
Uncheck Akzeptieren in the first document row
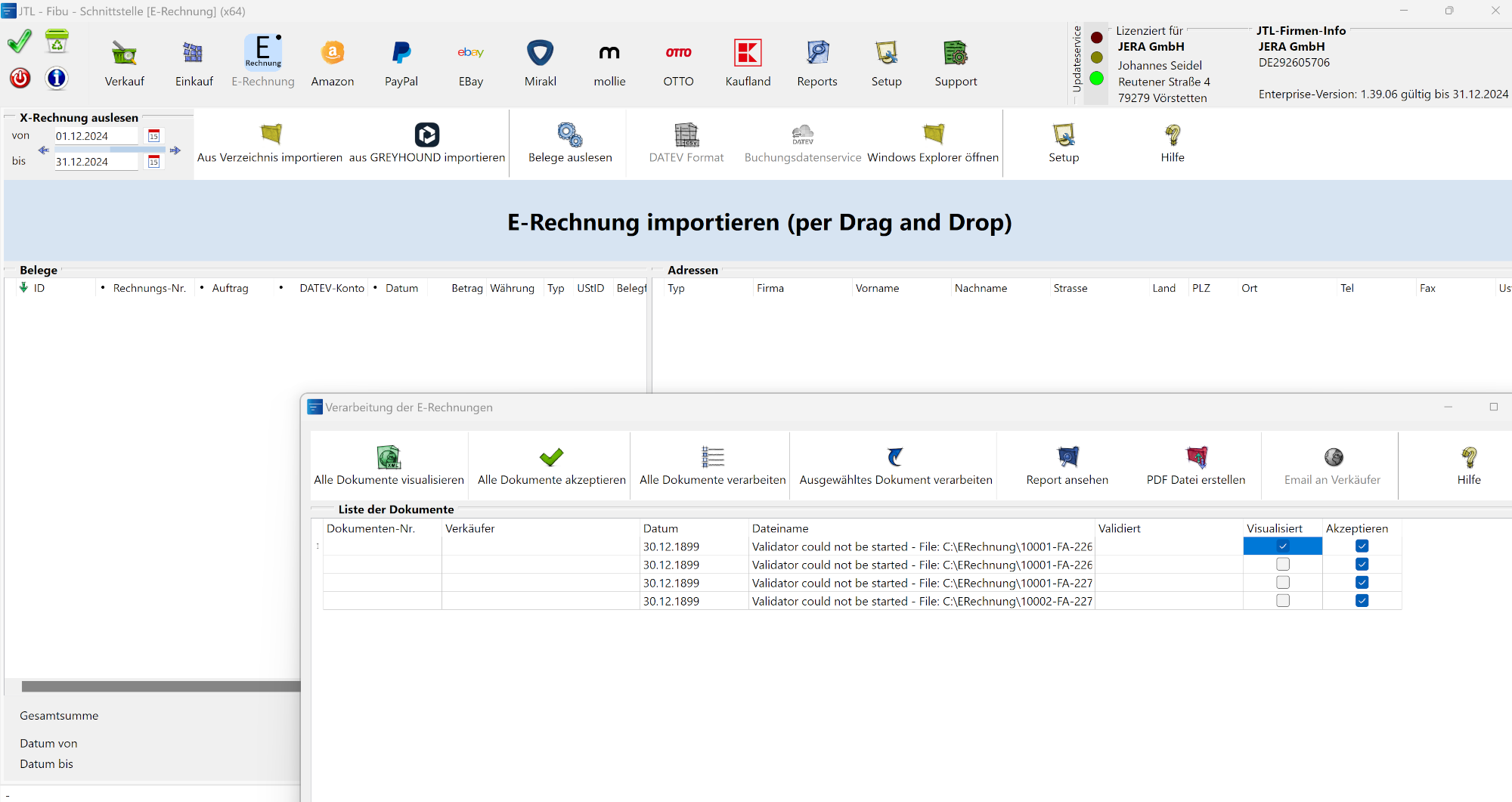(x=1362, y=547)
